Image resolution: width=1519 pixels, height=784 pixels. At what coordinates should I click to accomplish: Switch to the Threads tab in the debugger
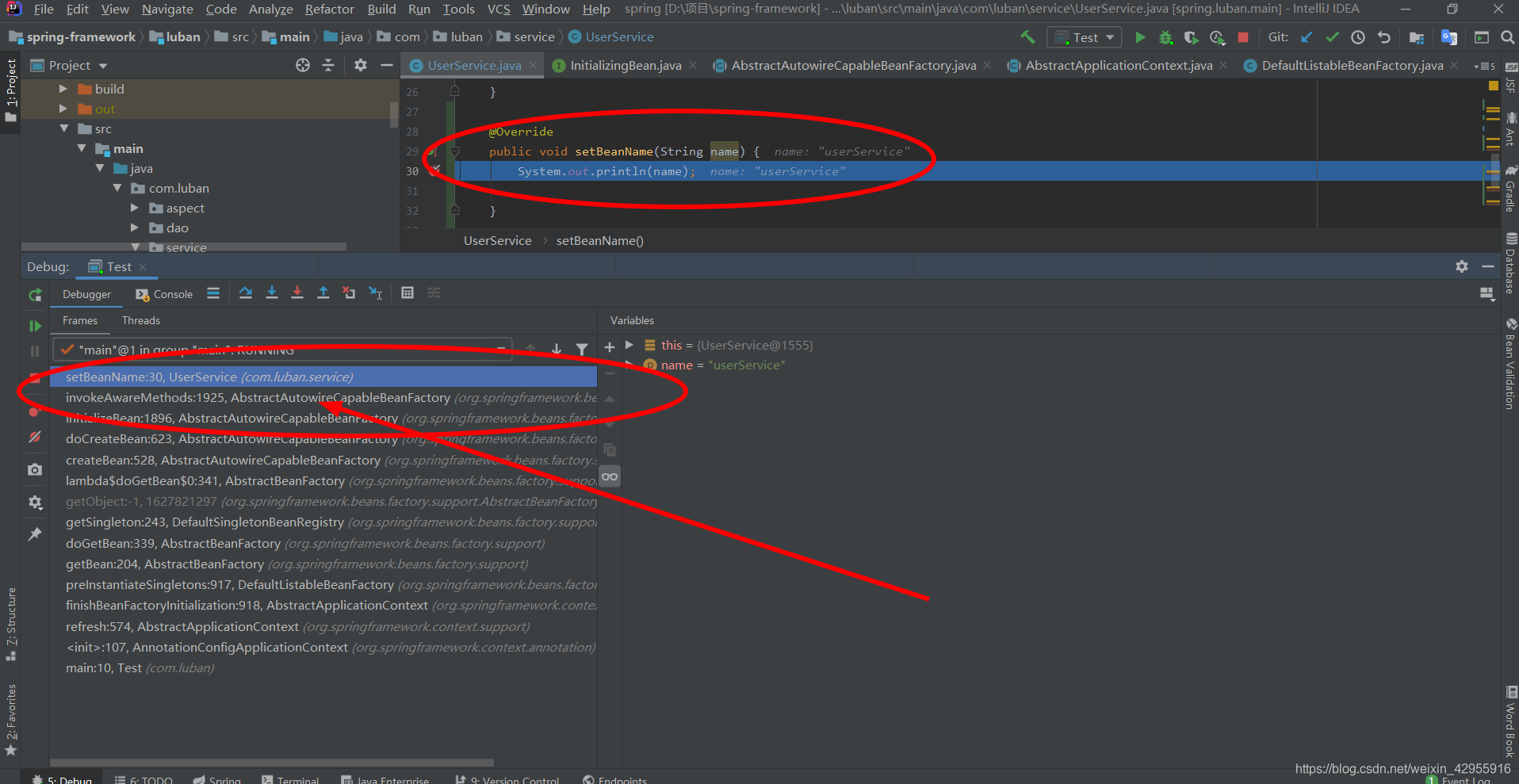coord(140,320)
